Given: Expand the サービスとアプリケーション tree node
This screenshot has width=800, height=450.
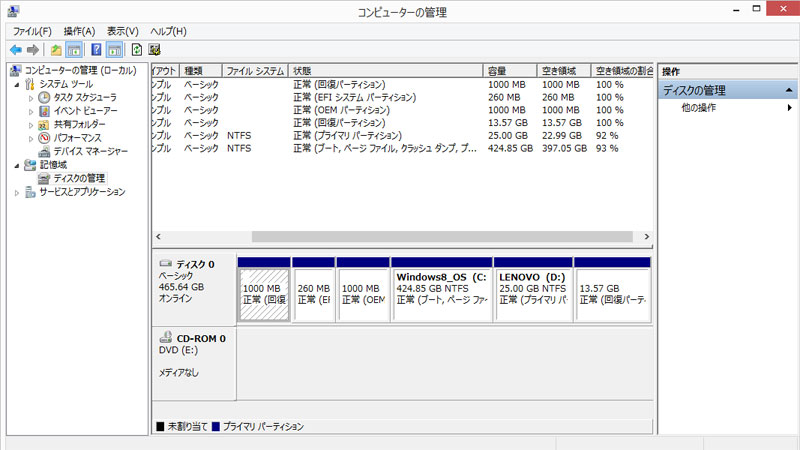Looking at the screenshot, I should coord(17,191).
